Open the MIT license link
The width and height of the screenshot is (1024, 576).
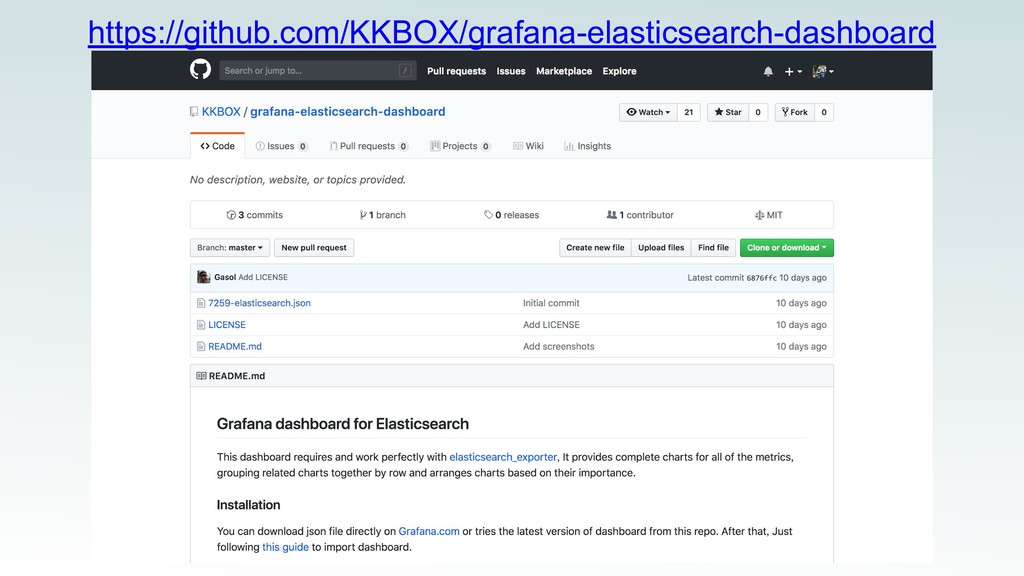click(x=769, y=215)
